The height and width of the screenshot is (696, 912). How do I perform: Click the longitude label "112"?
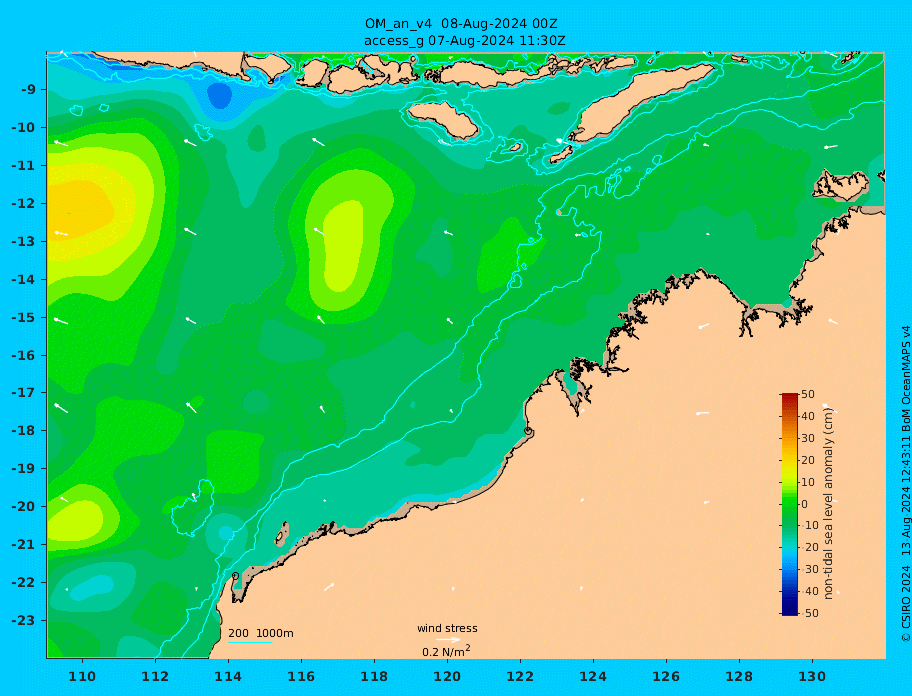(x=155, y=677)
